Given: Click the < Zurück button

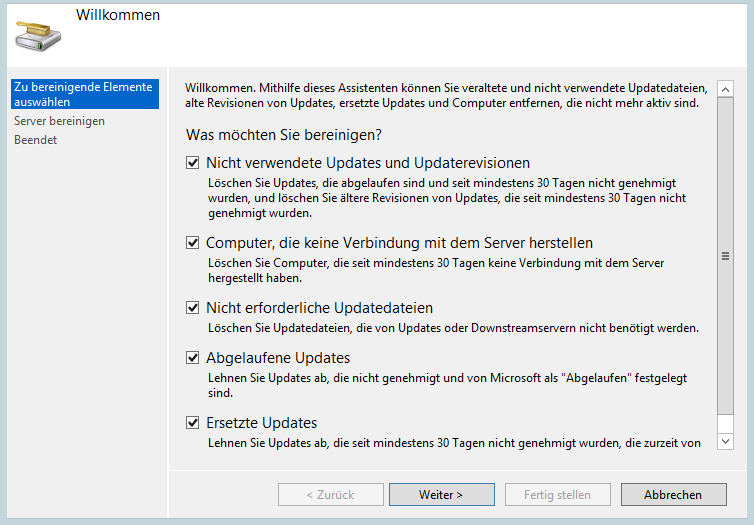Looking at the screenshot, I should (x=330, y=495).
